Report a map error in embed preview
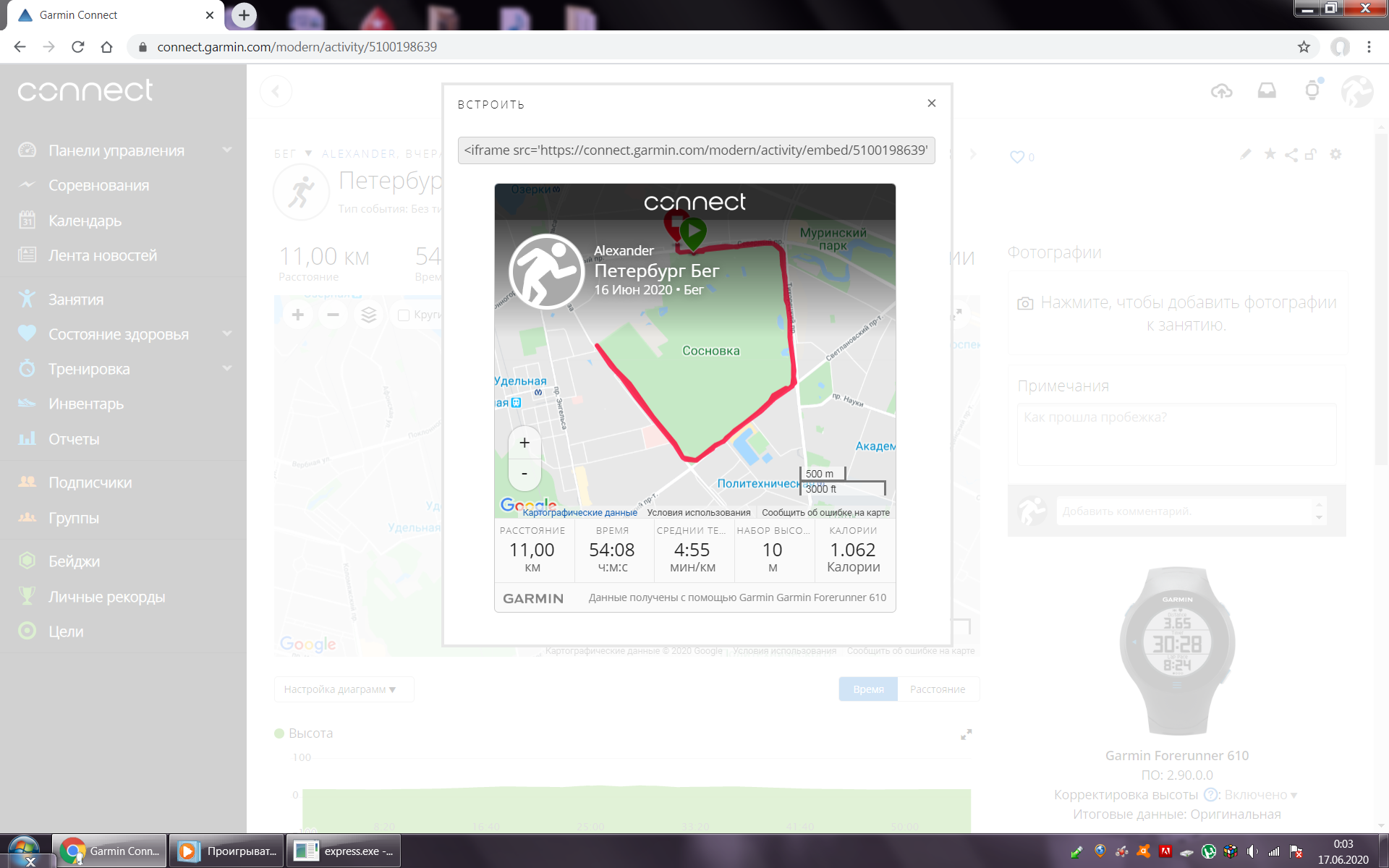Viewport: 1389px width, 868px height. point(825,513)
